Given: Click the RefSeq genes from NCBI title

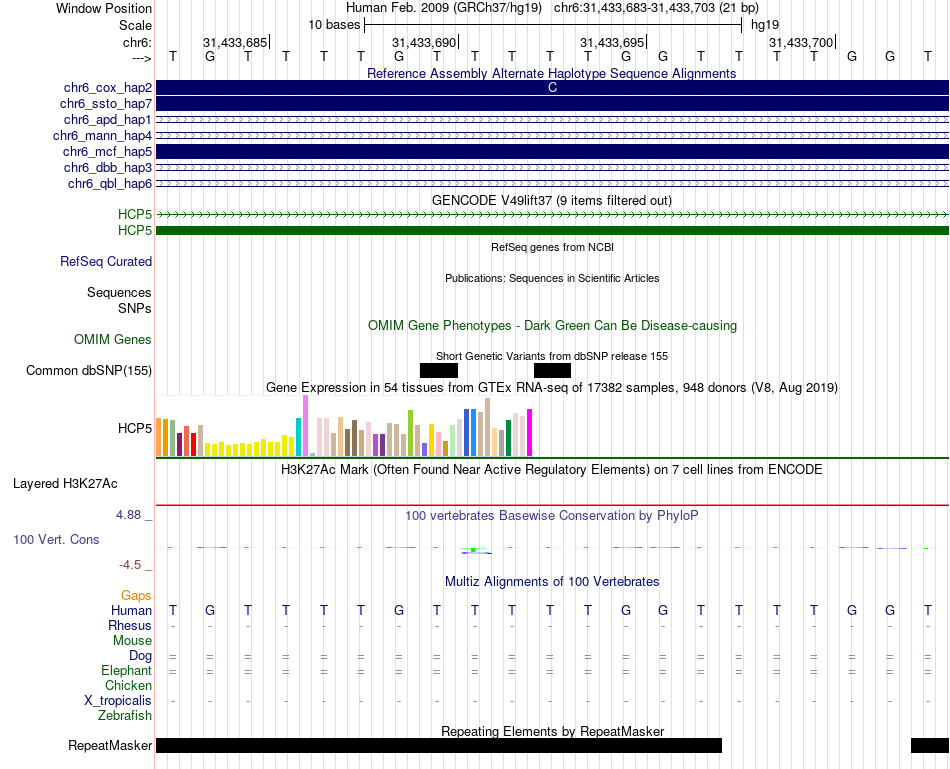Looking at the screenshot, I should tap(552, 247).
